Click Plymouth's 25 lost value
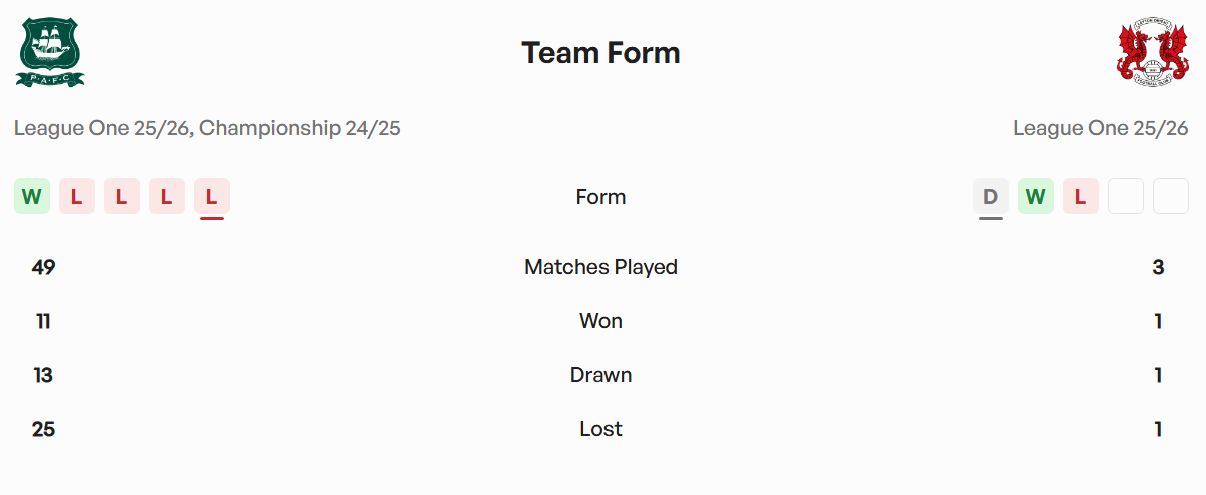This screenshot has width=1206, height=495. pyautogui.click(x=43, y=429)
